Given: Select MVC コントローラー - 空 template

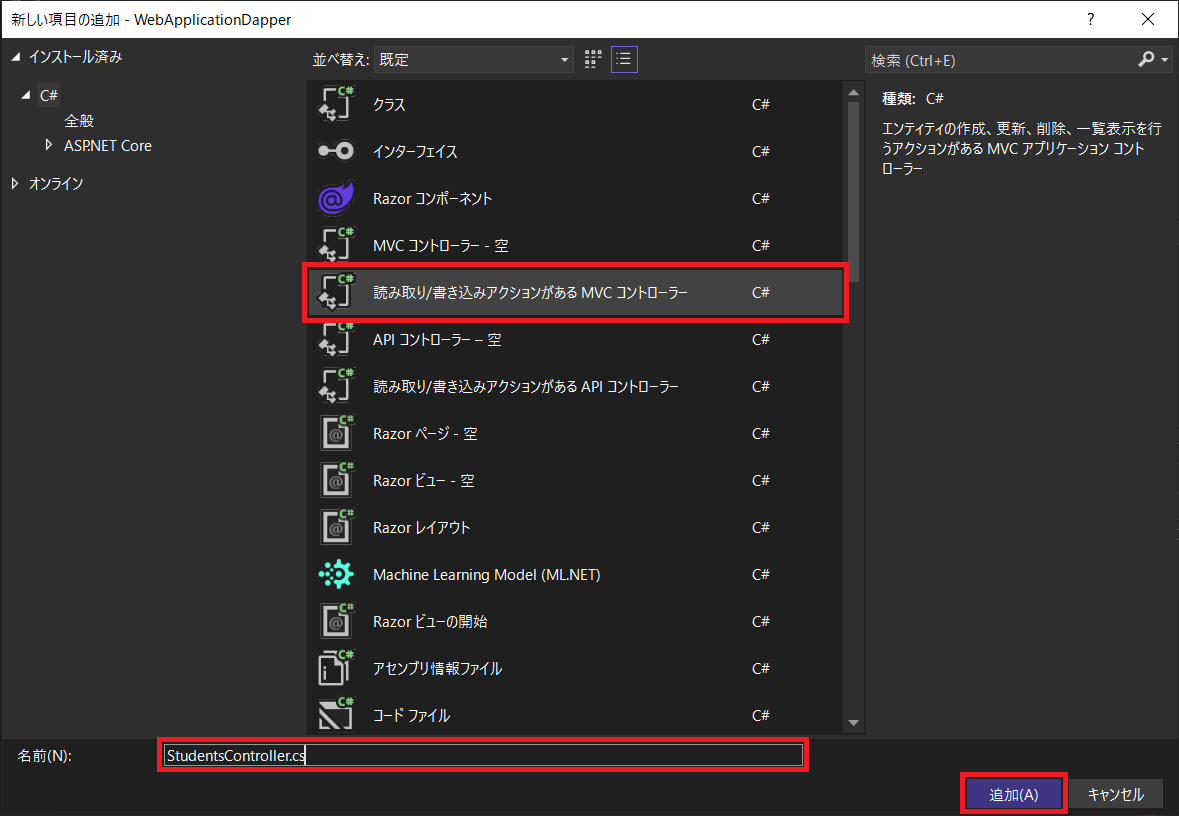Looking at the screenshot, I should click(x=440, y=245).
